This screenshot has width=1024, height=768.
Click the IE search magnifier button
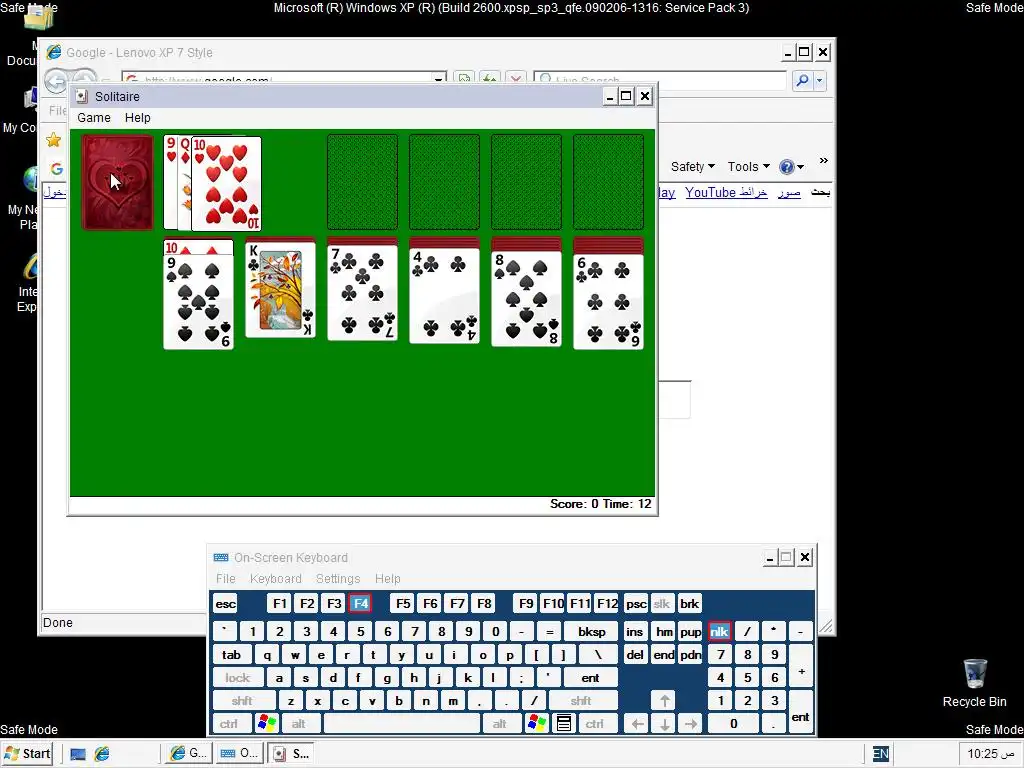[x=803, y=81]
